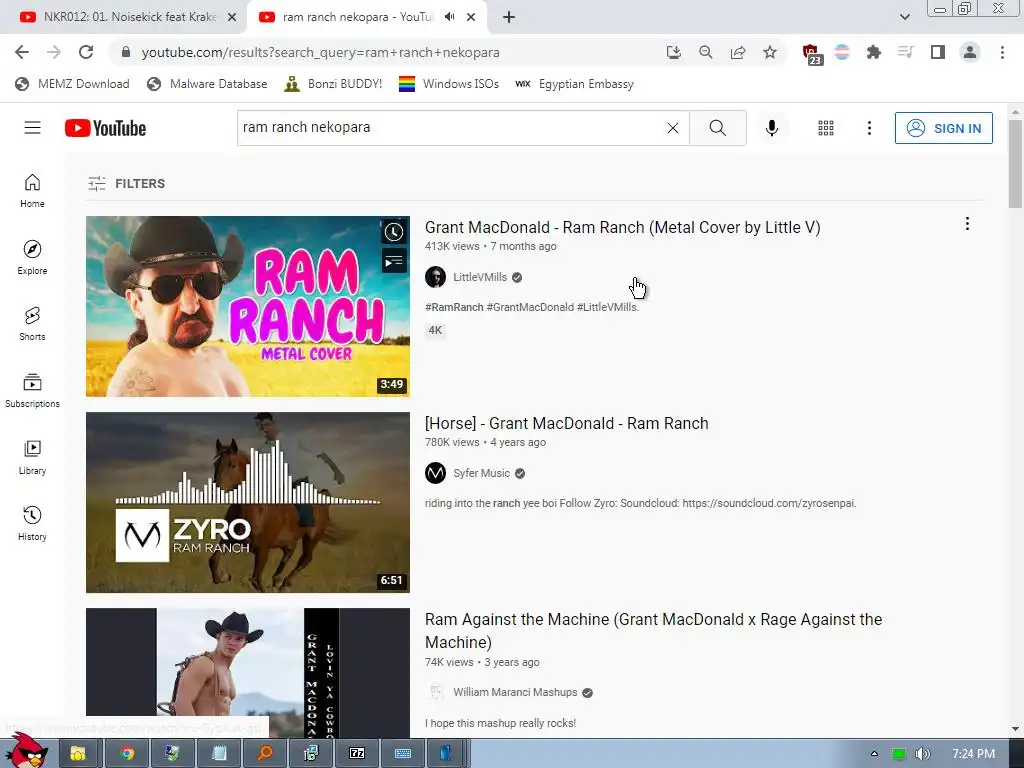Visit the LittleVMills channel
The height and width of the screenshot is (768, 1024).
pos(480,277)
